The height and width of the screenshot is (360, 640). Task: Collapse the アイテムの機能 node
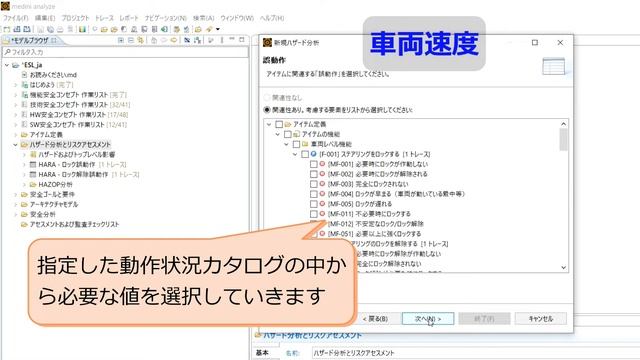coord(278,134)
